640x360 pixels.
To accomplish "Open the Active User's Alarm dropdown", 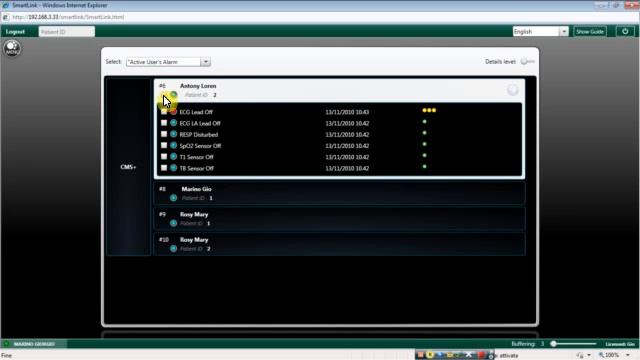I will tap(206, 62).
